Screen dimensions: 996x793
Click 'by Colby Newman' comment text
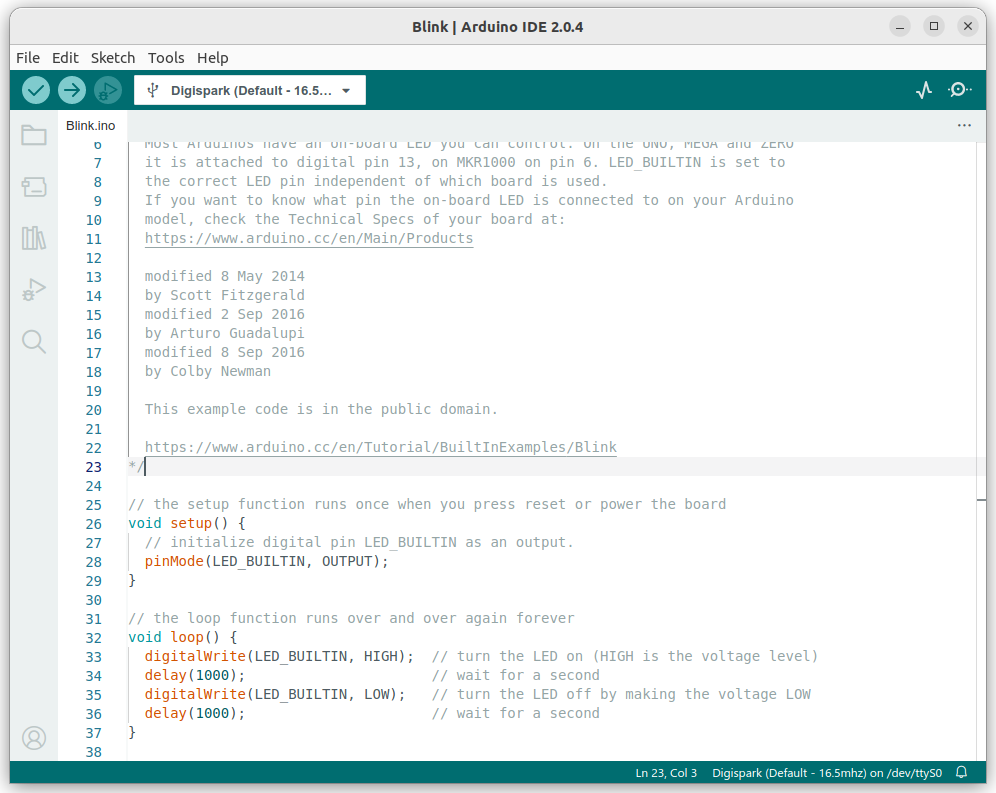coord(208,372)
